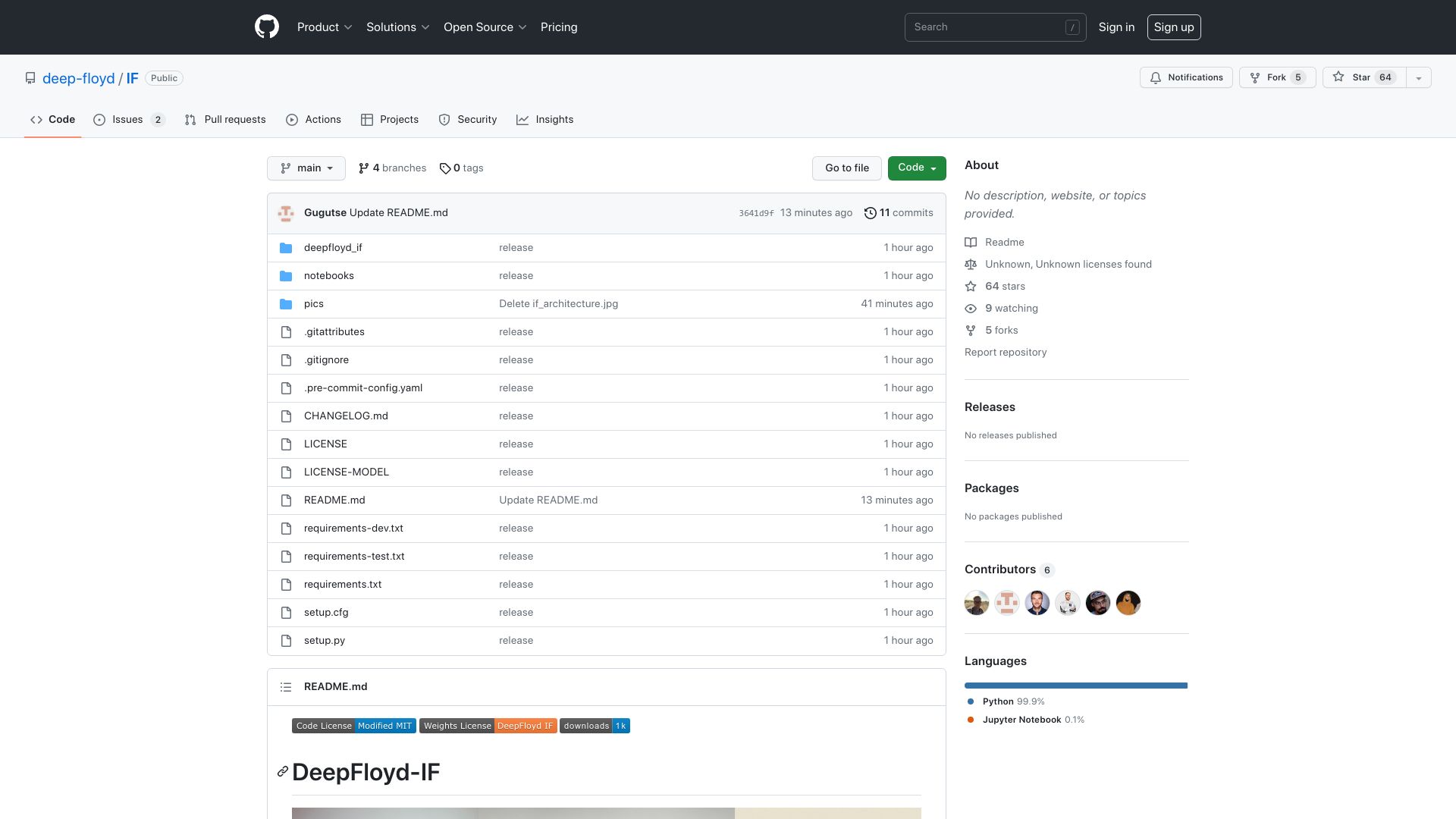Click the Sign in link
This screenshot has height=819, width=1456.
point(1116,27)
